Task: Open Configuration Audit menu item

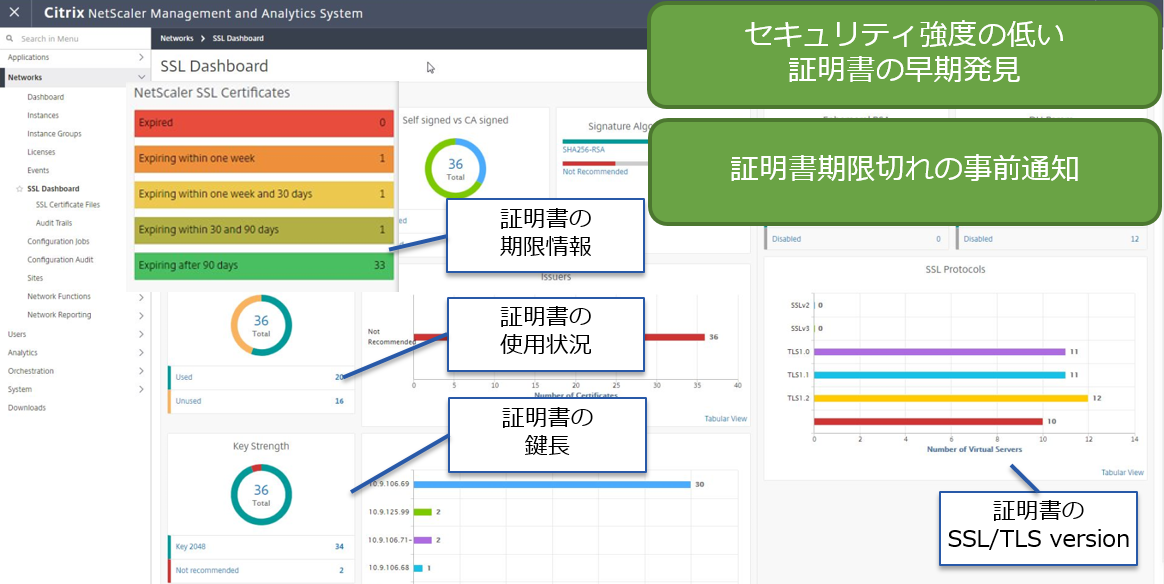Action: 60,260
